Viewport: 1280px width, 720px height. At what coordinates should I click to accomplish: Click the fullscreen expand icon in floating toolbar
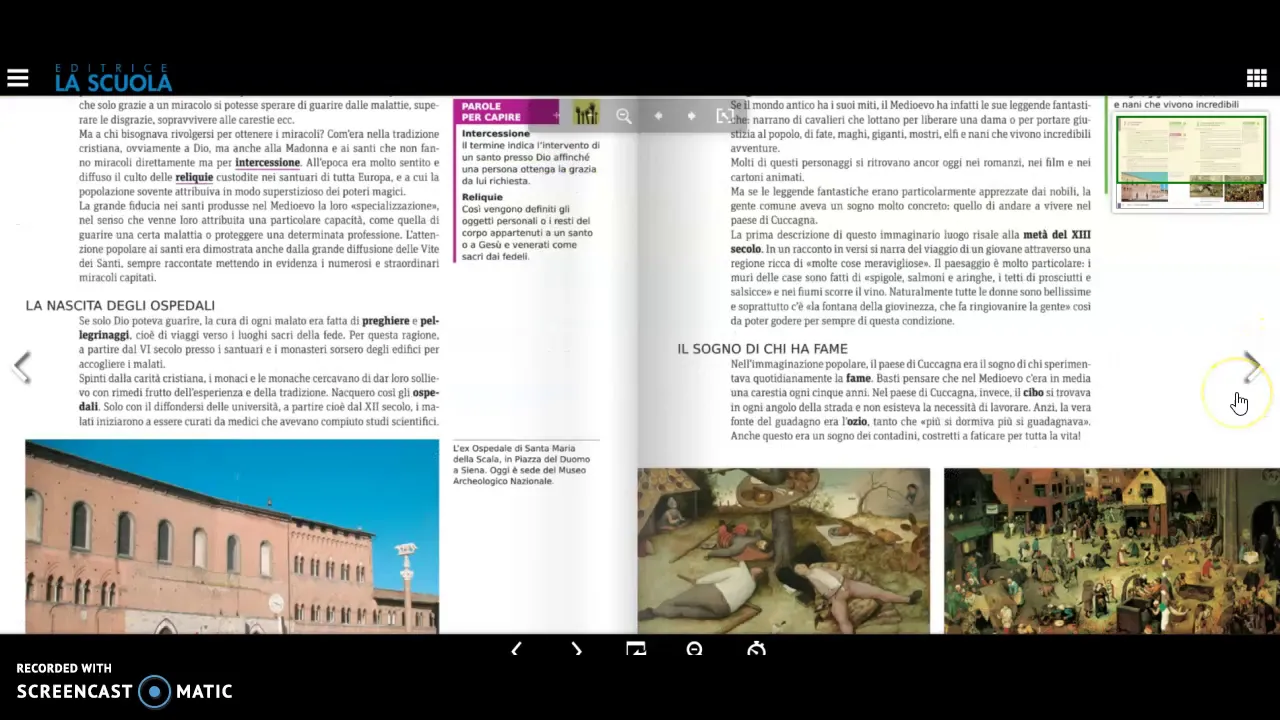(x=725, y=116)
